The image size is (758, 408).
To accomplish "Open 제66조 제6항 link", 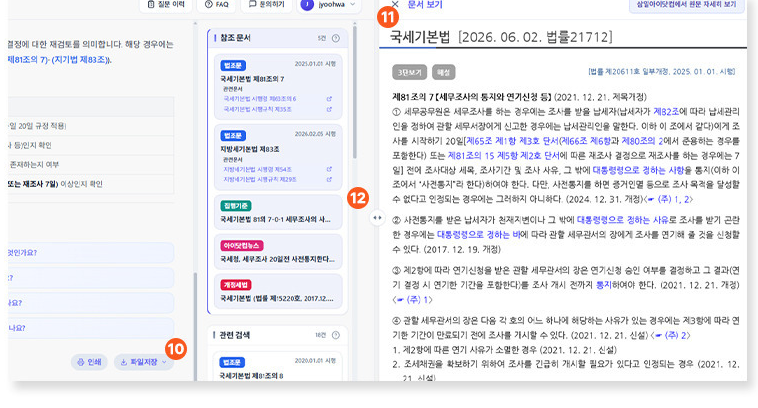I will click(x=585, y=141).
